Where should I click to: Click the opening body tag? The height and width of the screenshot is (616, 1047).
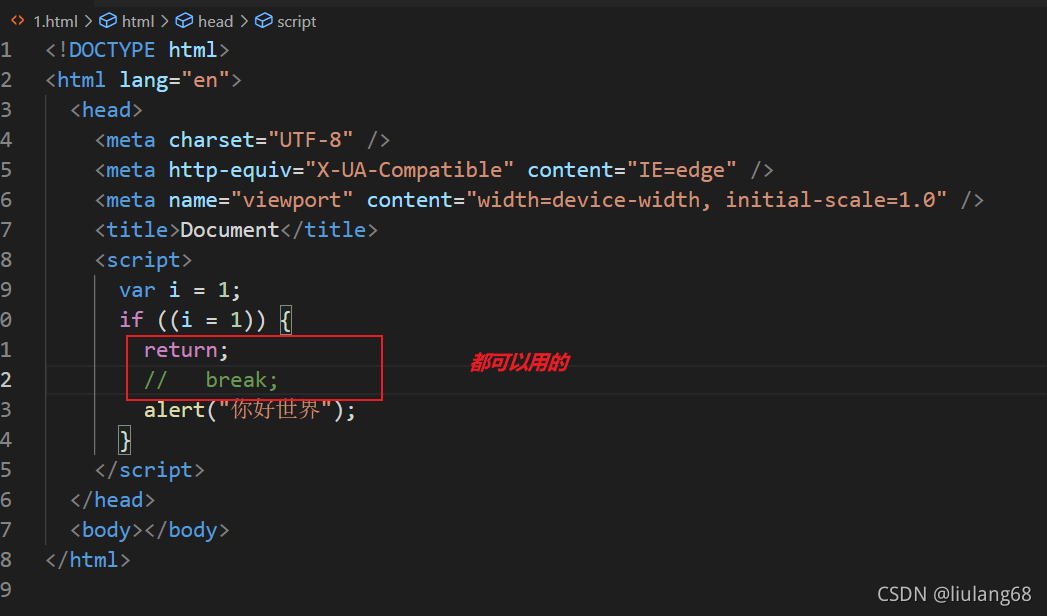tap(107, 531)
